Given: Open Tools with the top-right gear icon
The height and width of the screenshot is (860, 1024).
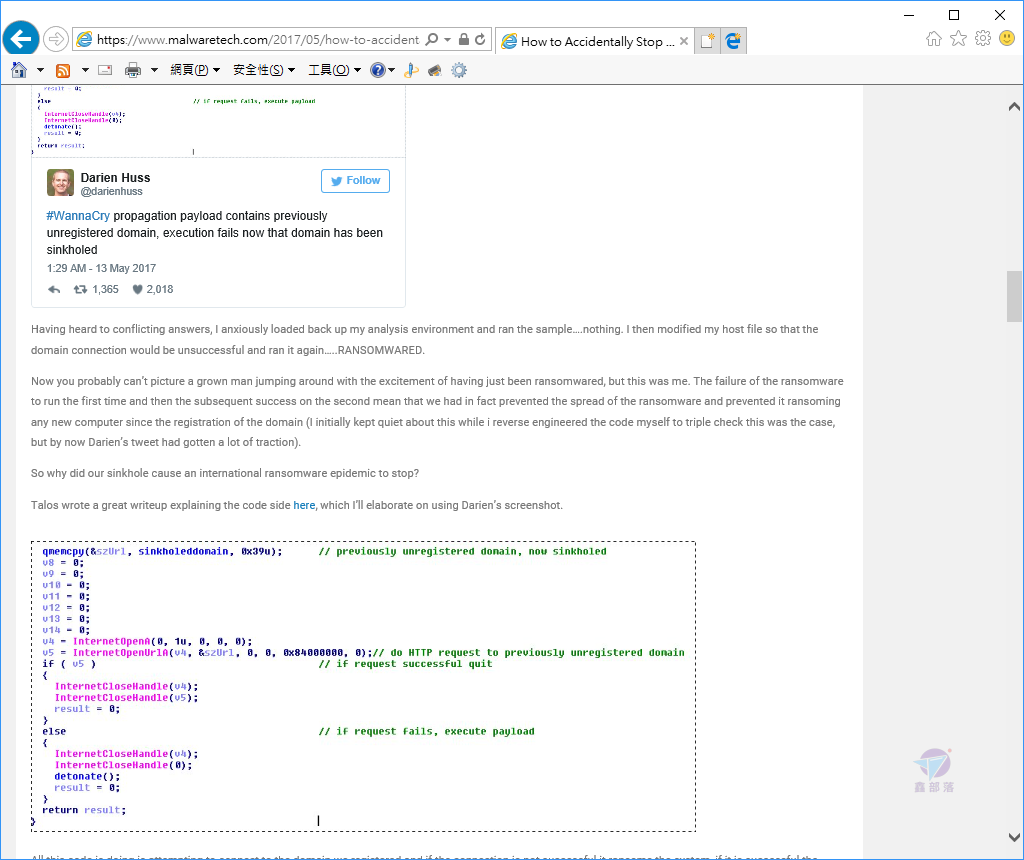Looking at the screenshot, I should (x=983, y=39).
